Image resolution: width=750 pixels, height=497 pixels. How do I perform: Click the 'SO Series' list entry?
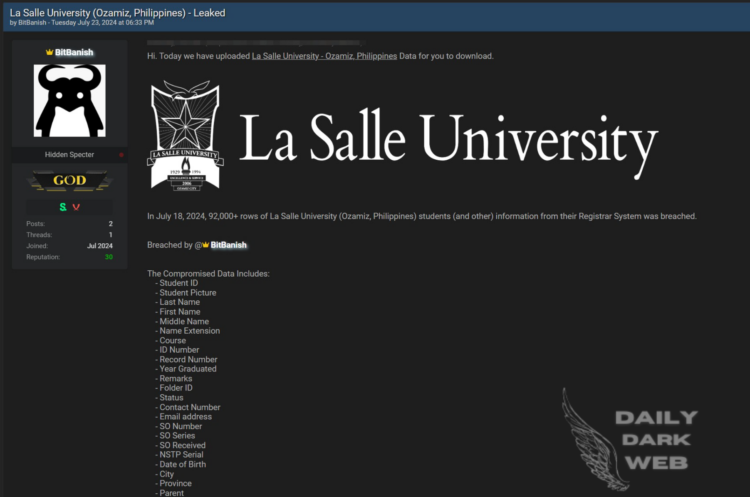point(175,436)
